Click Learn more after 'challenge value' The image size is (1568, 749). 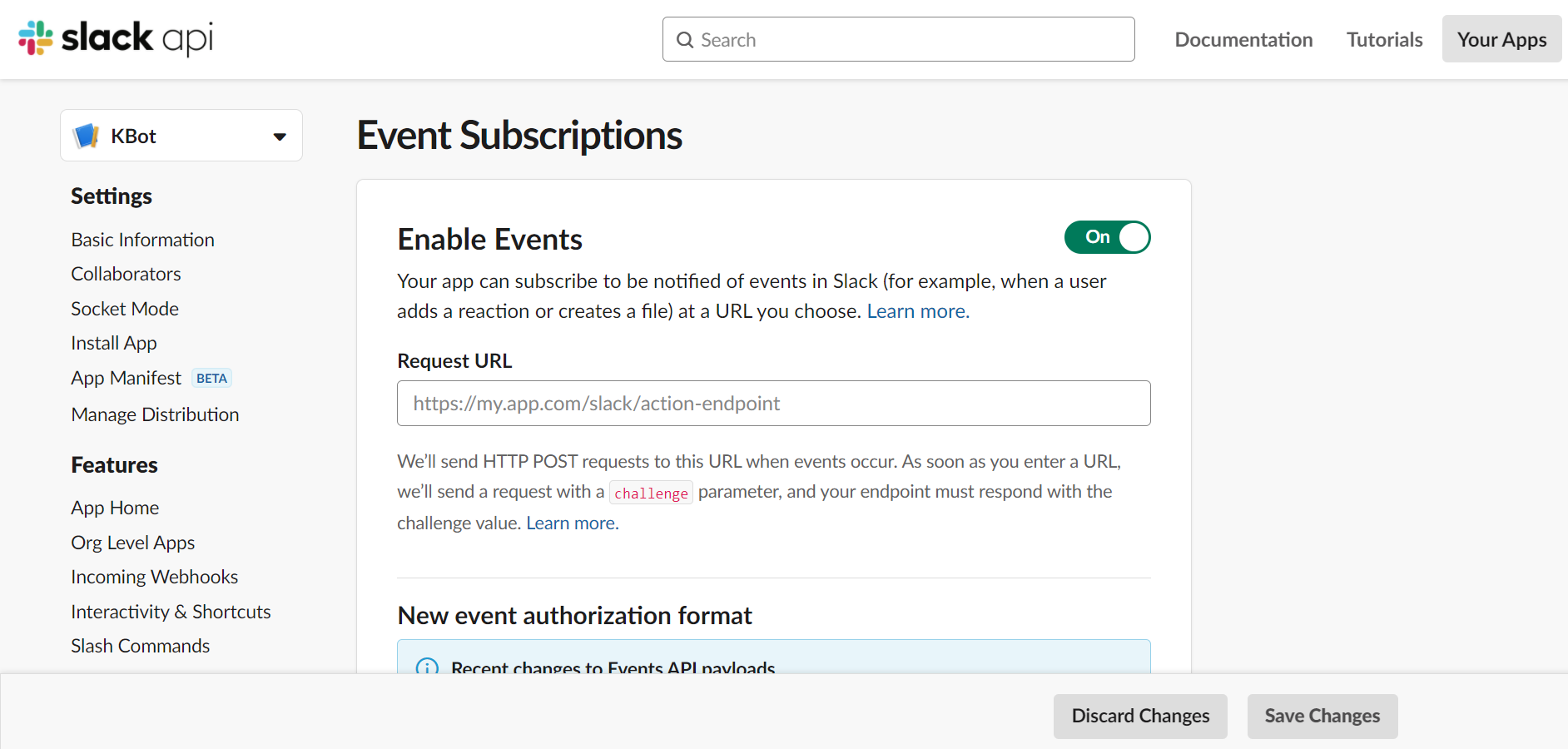click(573, 523)
